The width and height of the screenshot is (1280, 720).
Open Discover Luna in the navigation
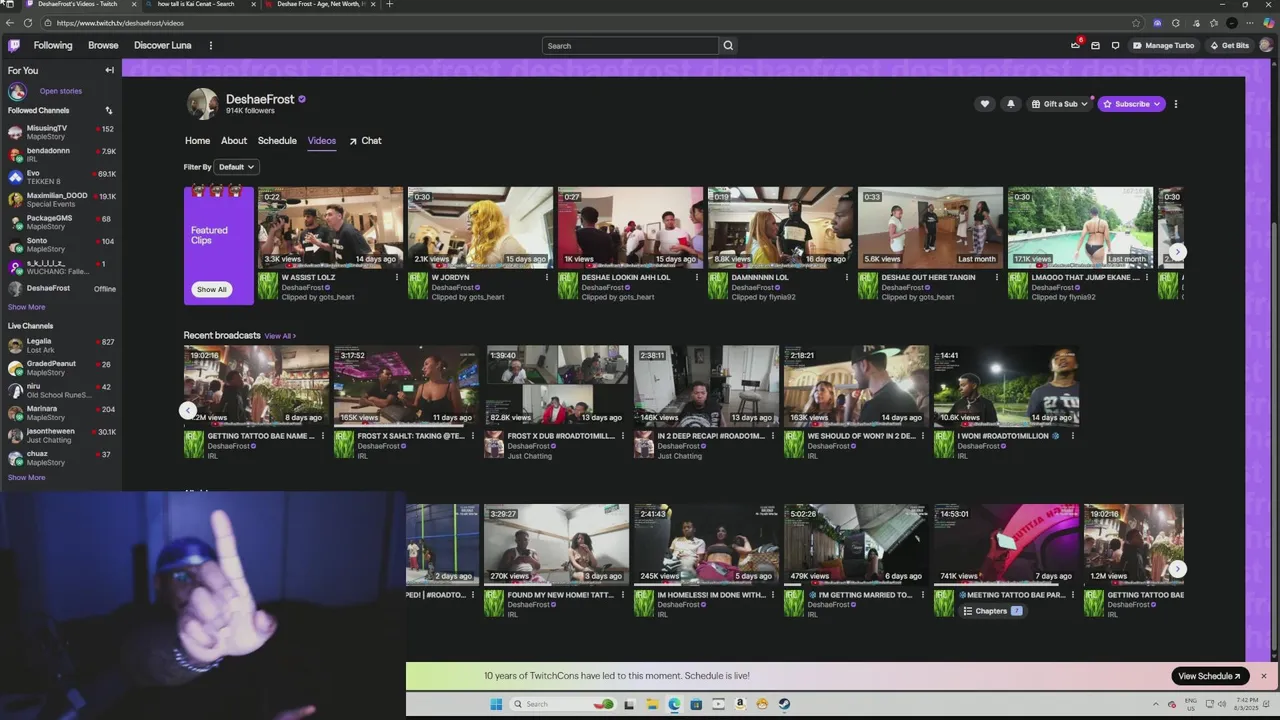(162, 45)
